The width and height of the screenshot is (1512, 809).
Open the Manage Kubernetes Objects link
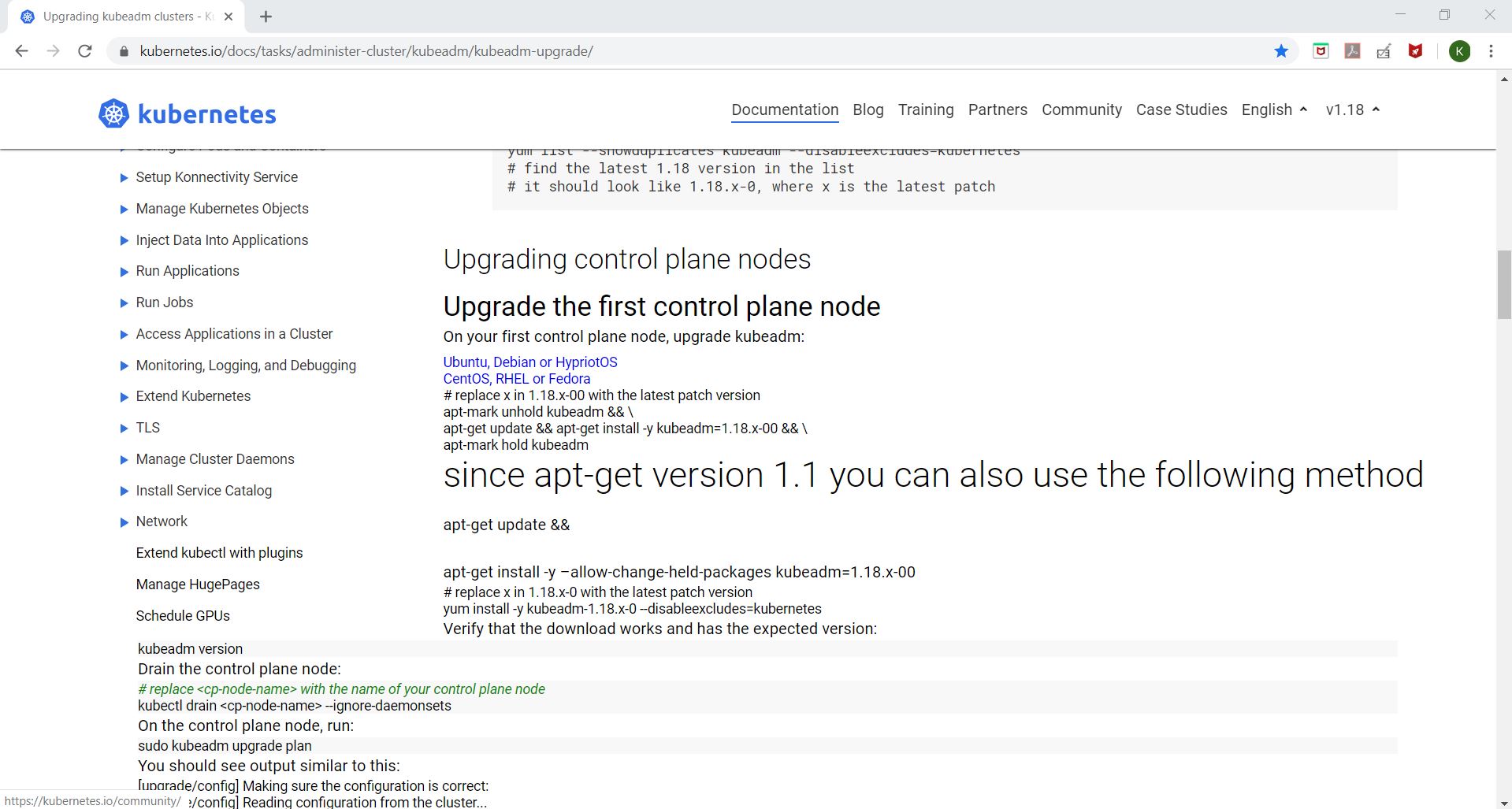coord(222,209)
